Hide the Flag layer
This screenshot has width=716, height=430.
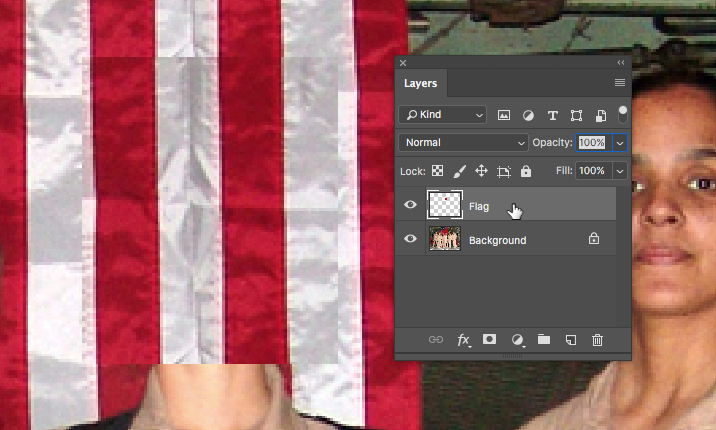(410, 205)
